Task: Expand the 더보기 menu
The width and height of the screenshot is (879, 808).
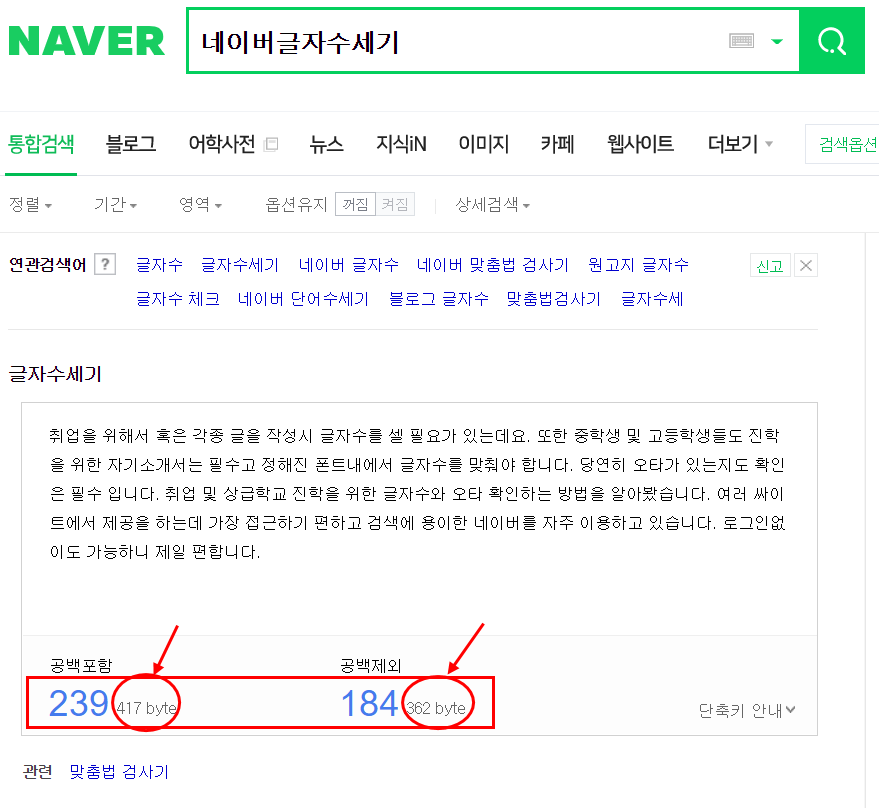Action: click(740, 144)
